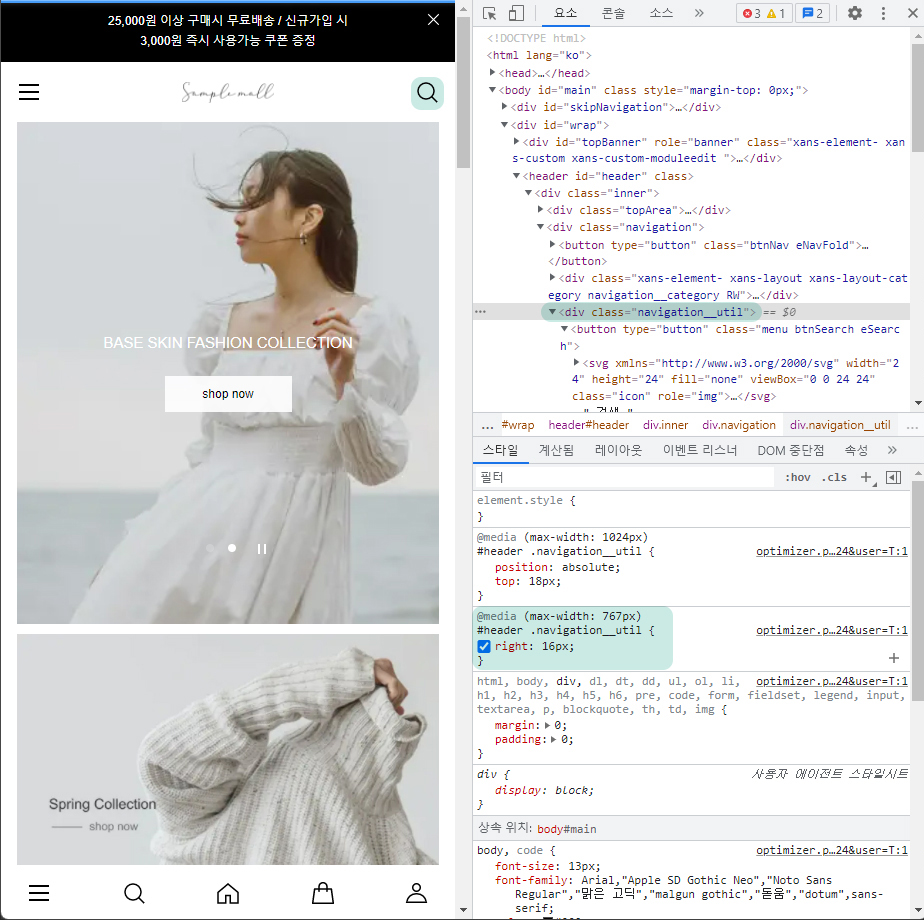
Task: Pause the banner slideshow
Action: [x=262, y=549]
